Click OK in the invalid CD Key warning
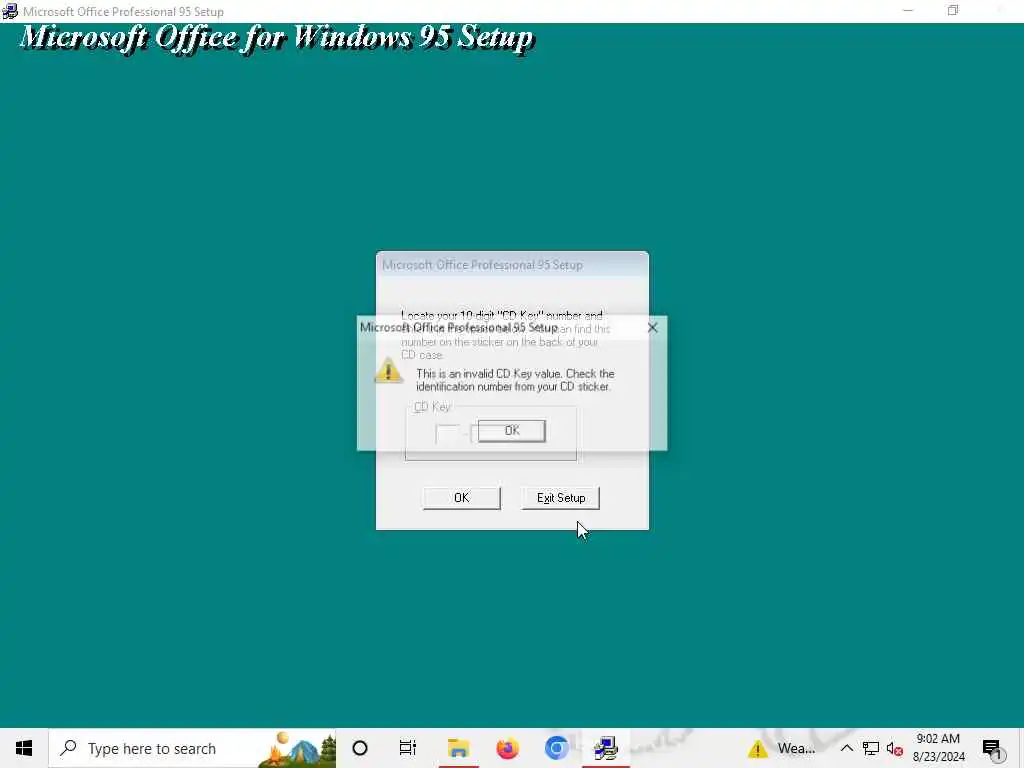The width and height of the screenshot is (1024, 768). 511,431
